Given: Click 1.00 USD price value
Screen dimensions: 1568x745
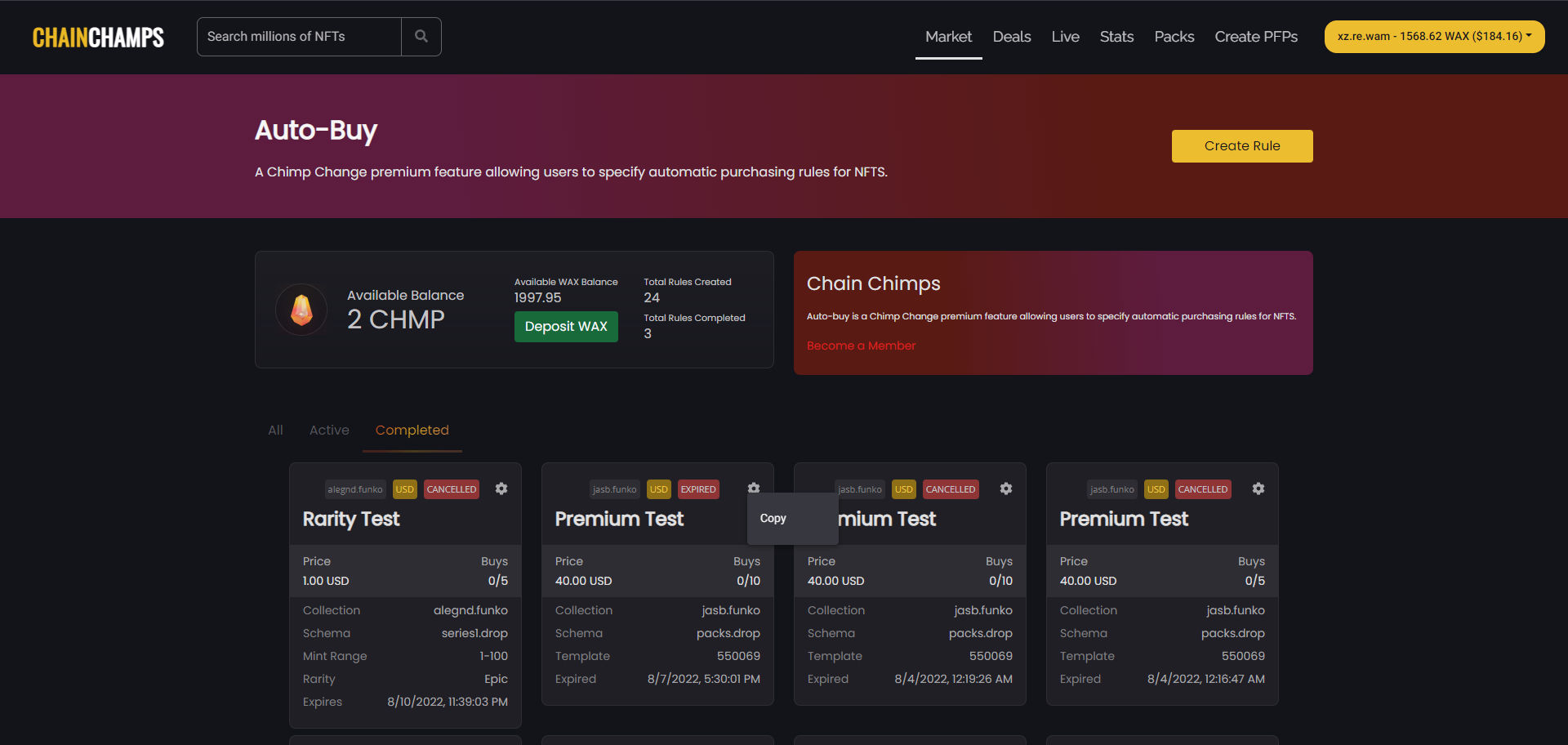Looking at the screenshot, I should 326,581.
